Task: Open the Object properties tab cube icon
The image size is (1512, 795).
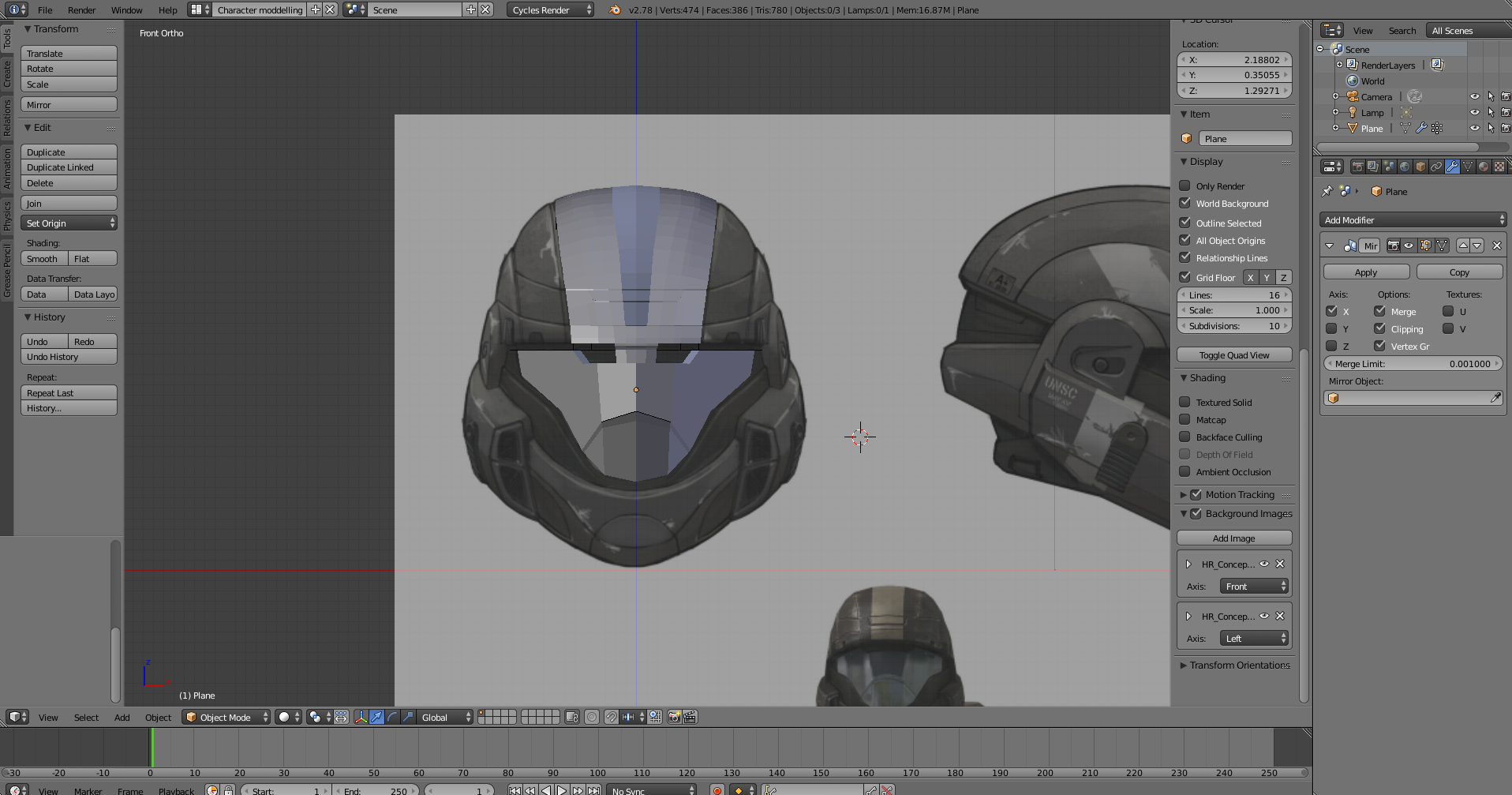Action: [1420, 167]
